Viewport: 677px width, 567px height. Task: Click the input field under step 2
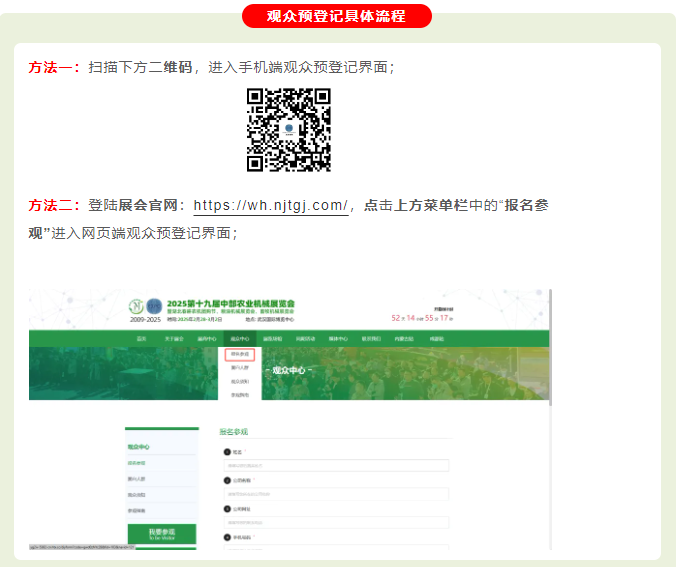tap(336, 494)
